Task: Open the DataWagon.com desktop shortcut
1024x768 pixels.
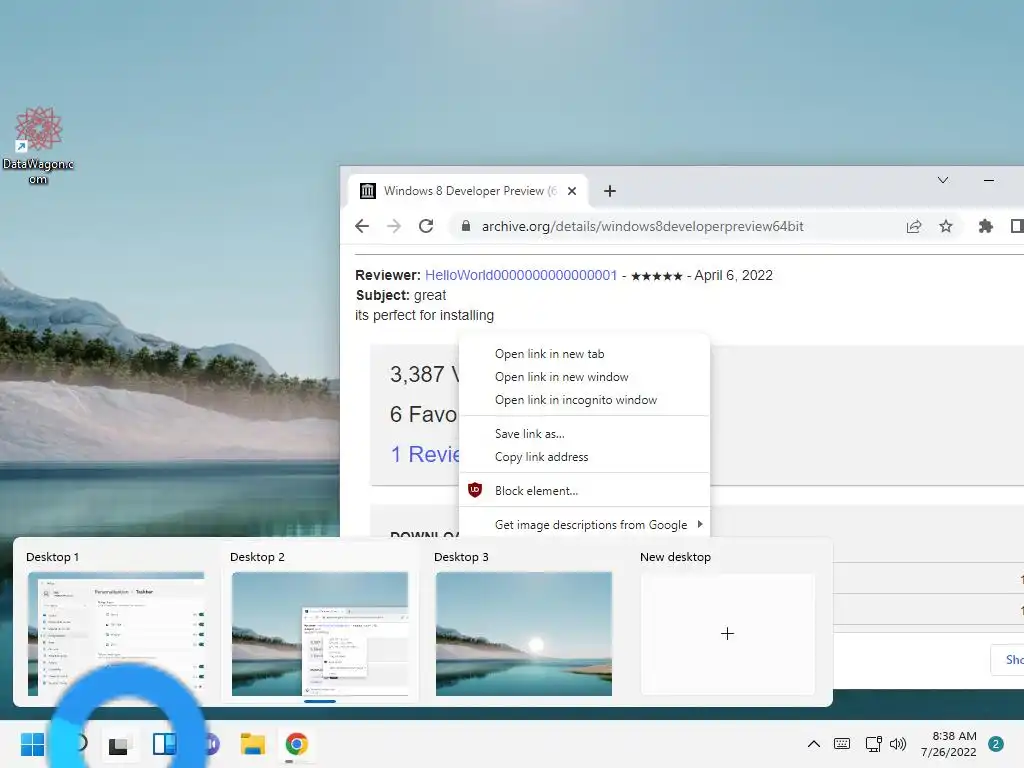Action: 38,146
